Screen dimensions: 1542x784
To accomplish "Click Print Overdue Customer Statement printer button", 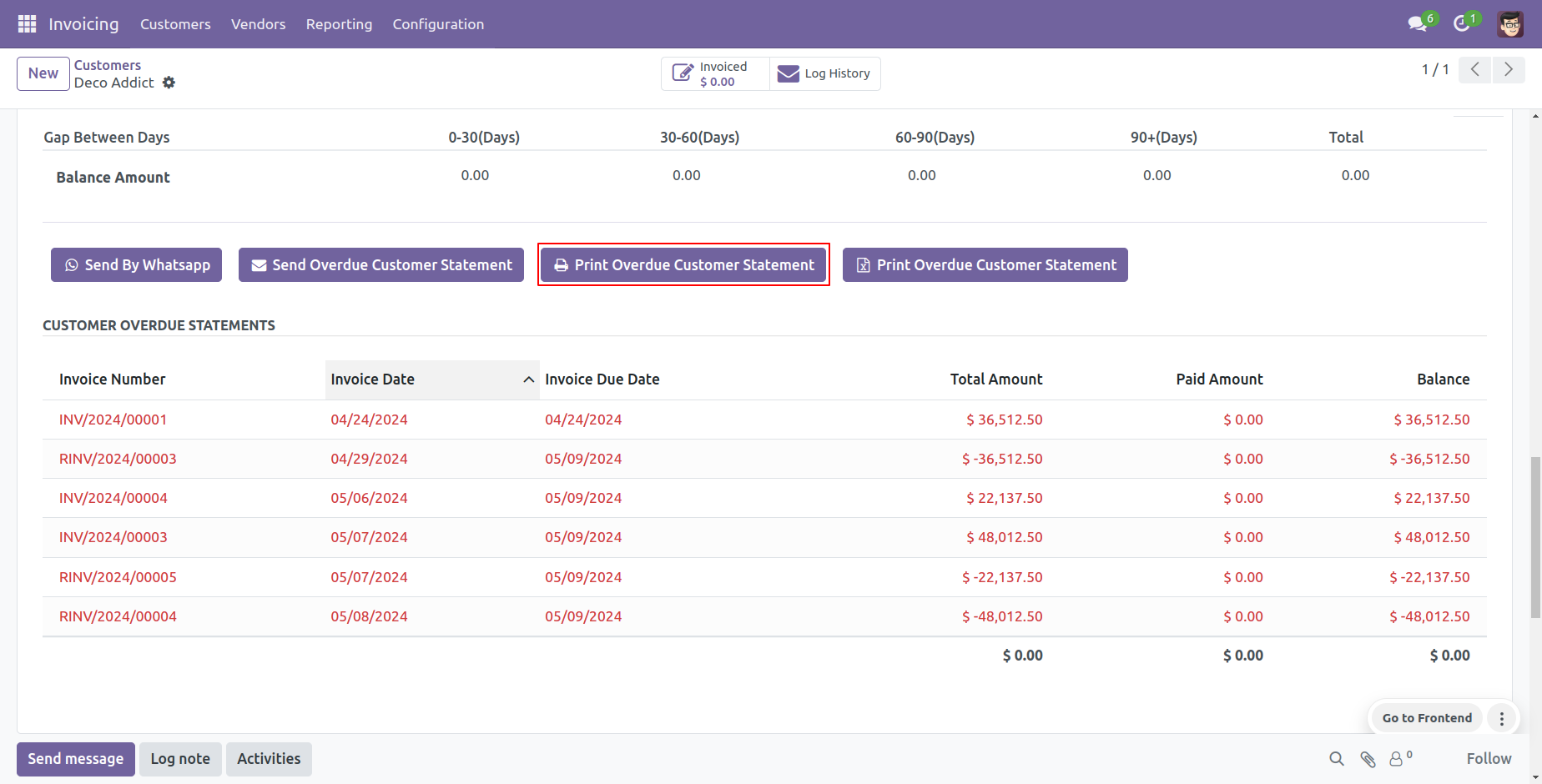I will 683,265.
